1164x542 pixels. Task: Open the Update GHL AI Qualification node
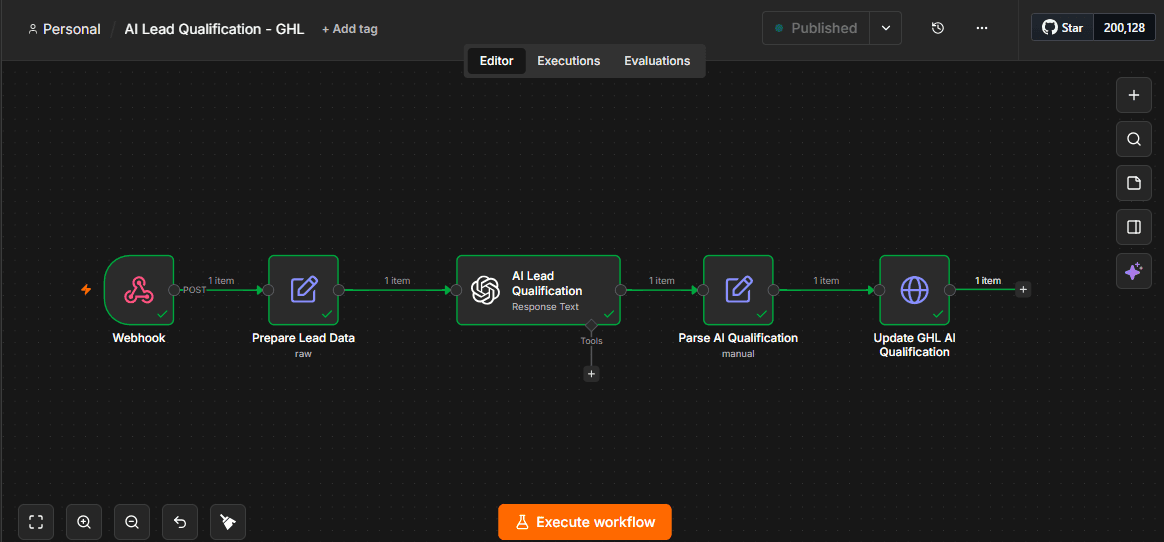tap(915, 290)
